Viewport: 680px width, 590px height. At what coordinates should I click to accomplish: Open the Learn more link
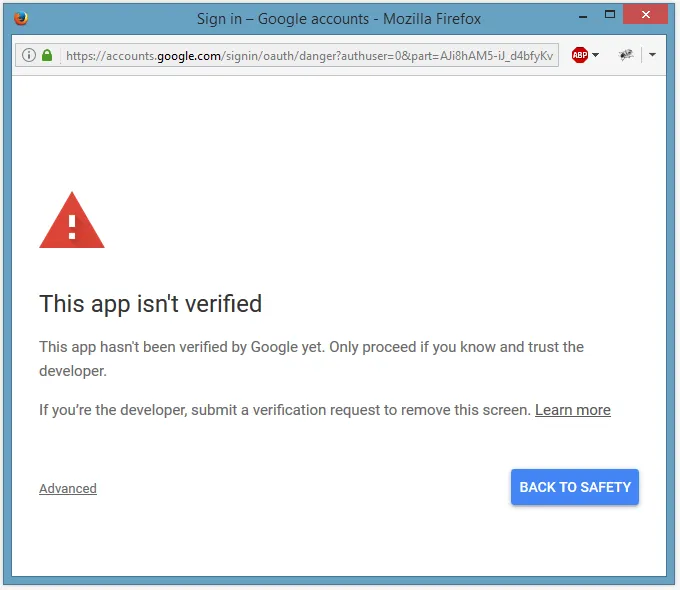point(572,410)
